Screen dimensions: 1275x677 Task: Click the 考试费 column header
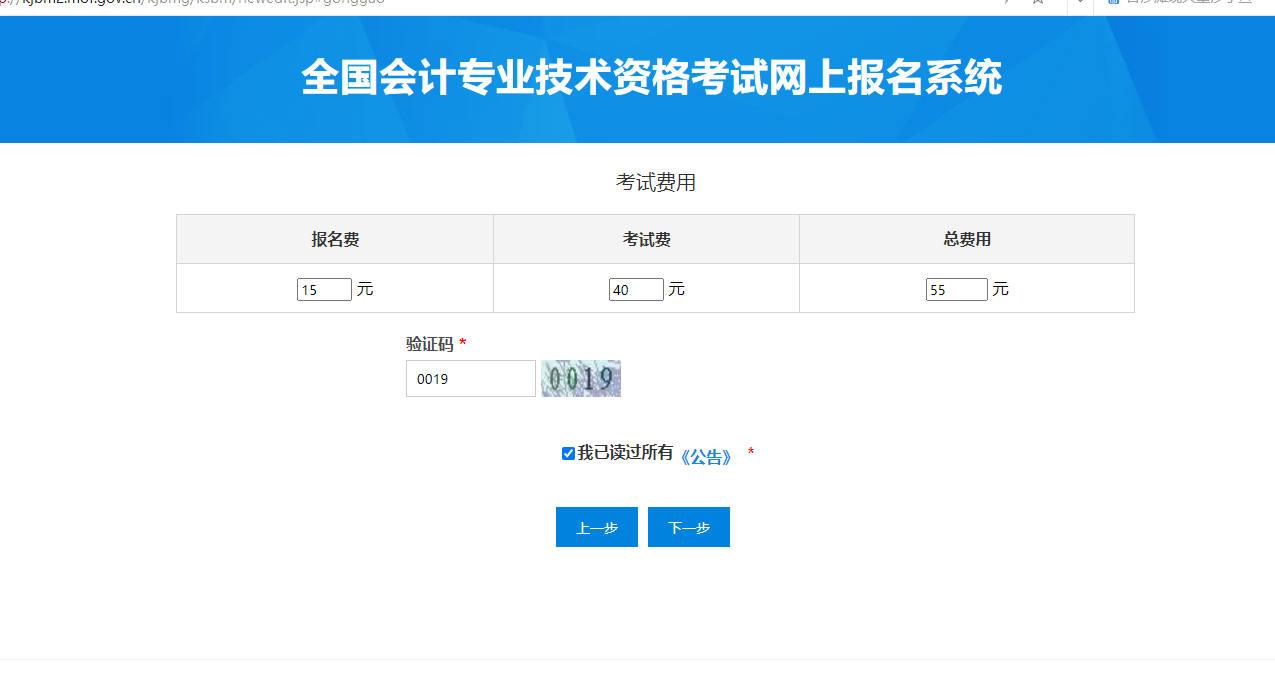645,238
